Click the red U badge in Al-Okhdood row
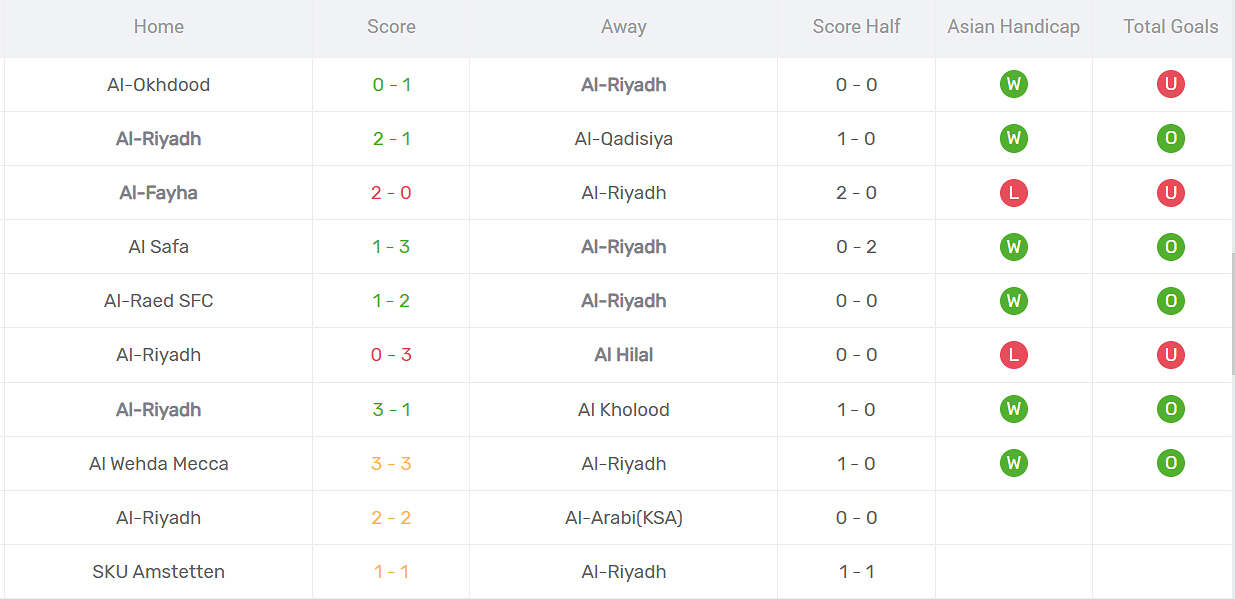This screenshot has height=599, width=1235. [1170, 85]
